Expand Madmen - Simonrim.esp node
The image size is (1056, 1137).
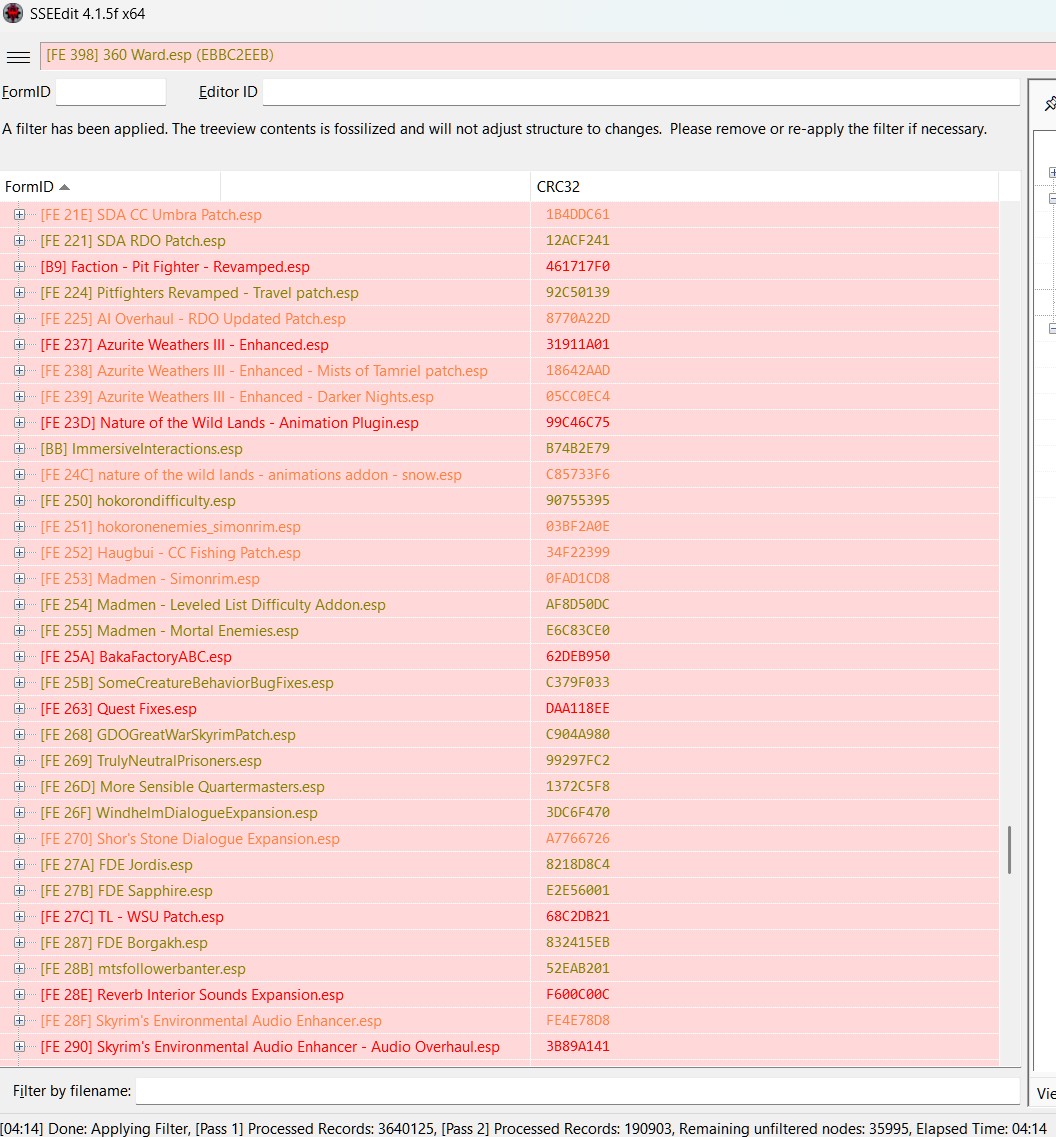coord(20,579)
